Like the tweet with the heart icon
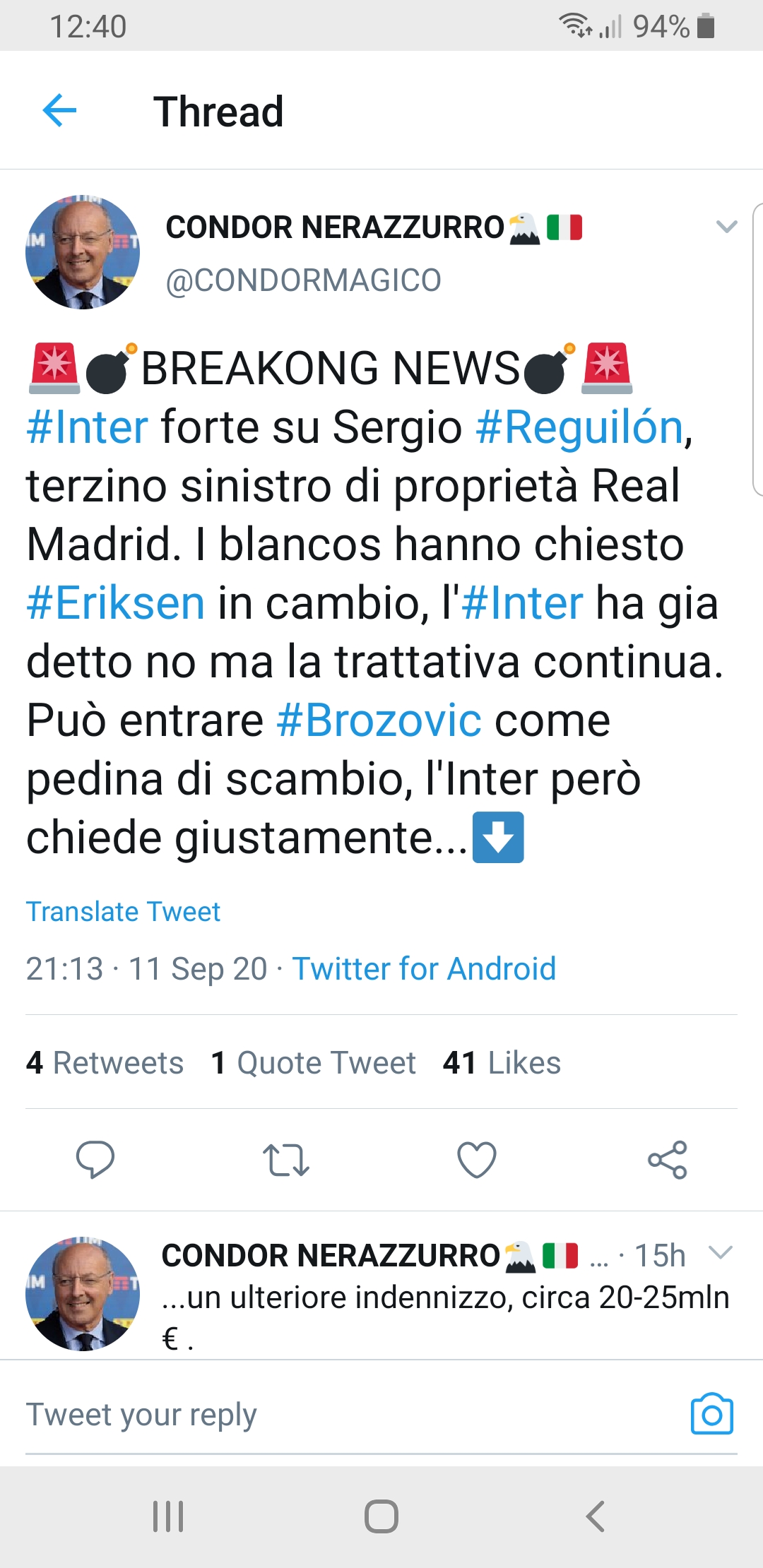Viewport: 763px width, 1568px height. click(477, 1159)
